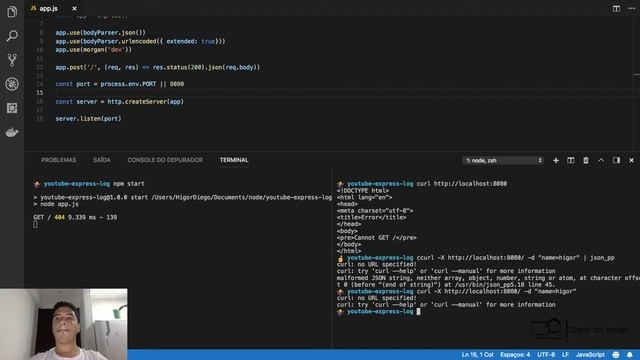This screenshot has width=640, height=360.
Task: Click the app.use(morgan('dev')) line
Action: click(x=93, y=50)
